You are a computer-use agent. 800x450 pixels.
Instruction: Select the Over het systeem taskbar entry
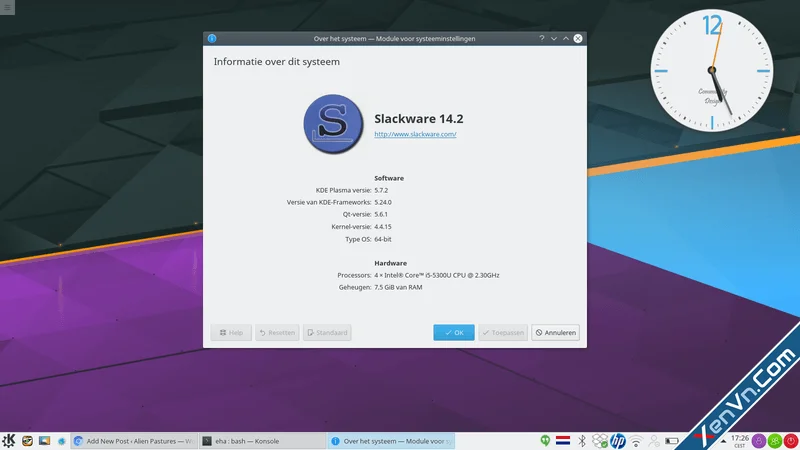coord(391,441)
